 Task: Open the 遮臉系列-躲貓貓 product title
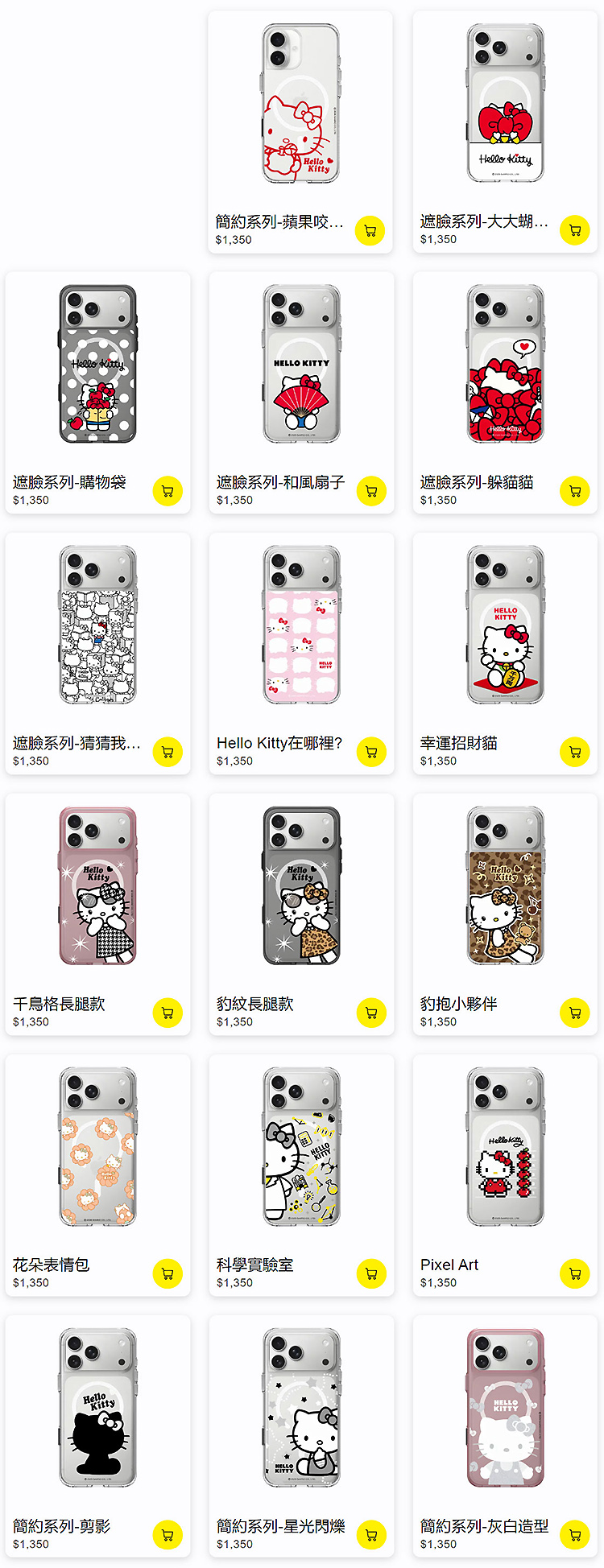pyautogui.click(x=477, y=482)
